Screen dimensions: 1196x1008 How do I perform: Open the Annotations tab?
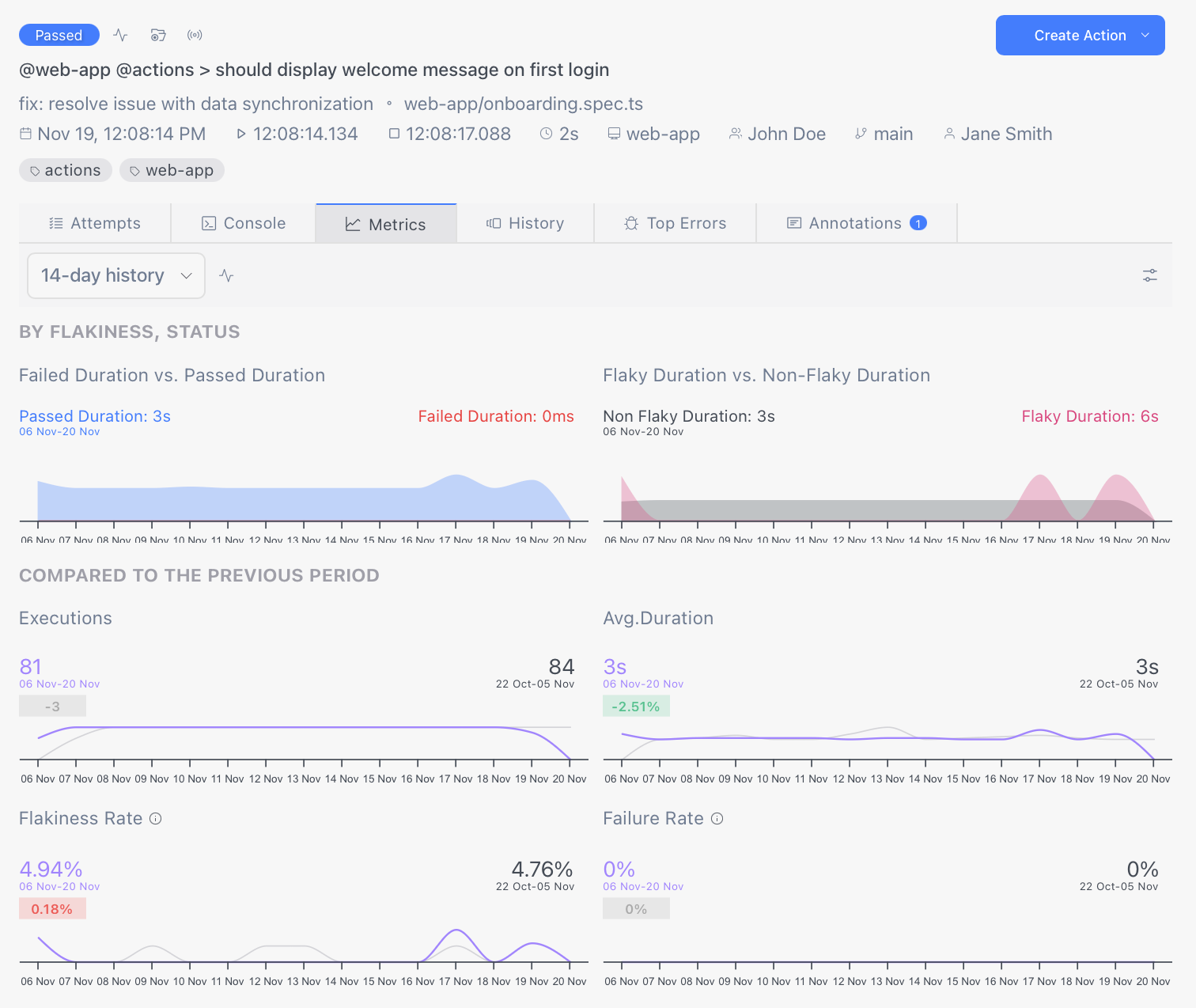pyautogui.click(x=856, y=223)
